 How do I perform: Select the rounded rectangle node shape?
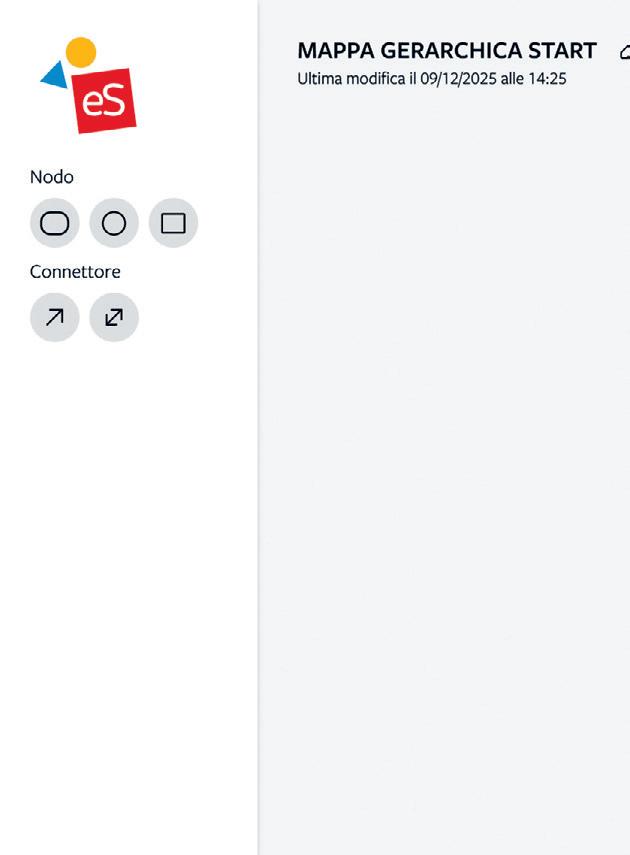pos(55,223)
